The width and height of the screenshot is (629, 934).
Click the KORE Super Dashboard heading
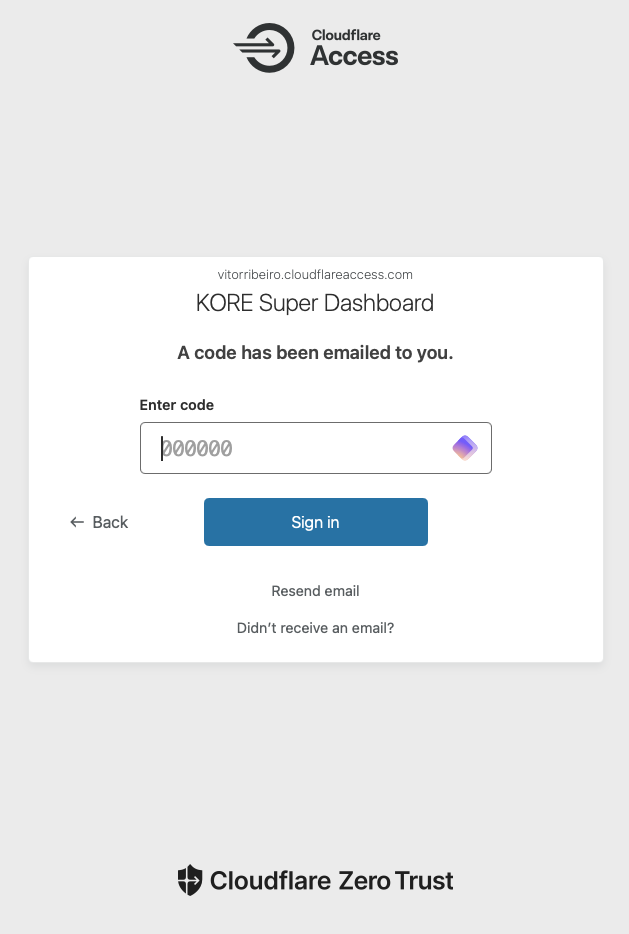[x=315, y=303]
